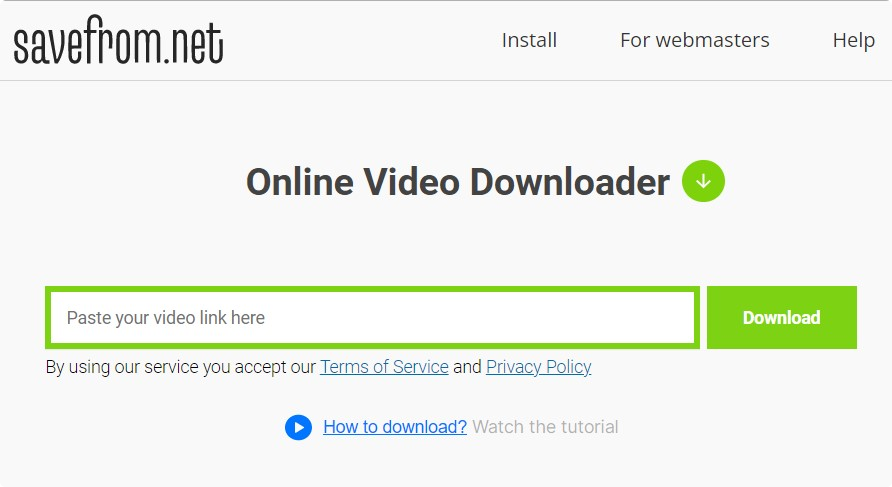Submit the video link with Download
The width and height of the screenshot is (892, 487).
(782, 317)
